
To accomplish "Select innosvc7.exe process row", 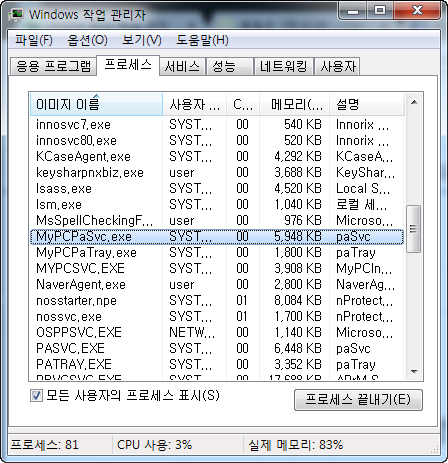I will pos(217,125).
